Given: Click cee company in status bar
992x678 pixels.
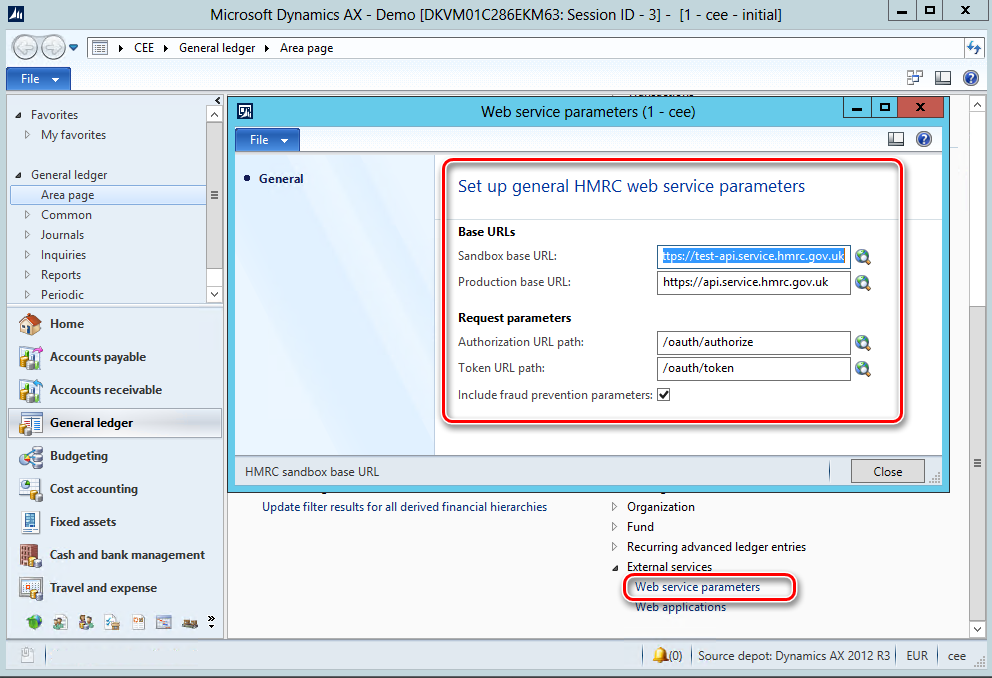Looking at the screenshot, I should click(x=957, y=656).
